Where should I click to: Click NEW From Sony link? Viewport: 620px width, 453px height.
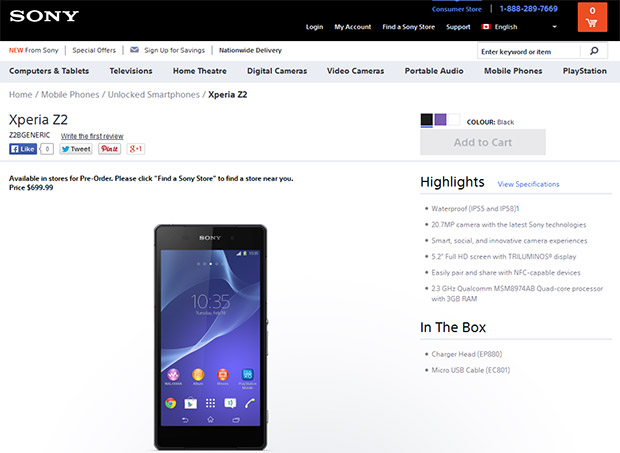pos(34,50)
